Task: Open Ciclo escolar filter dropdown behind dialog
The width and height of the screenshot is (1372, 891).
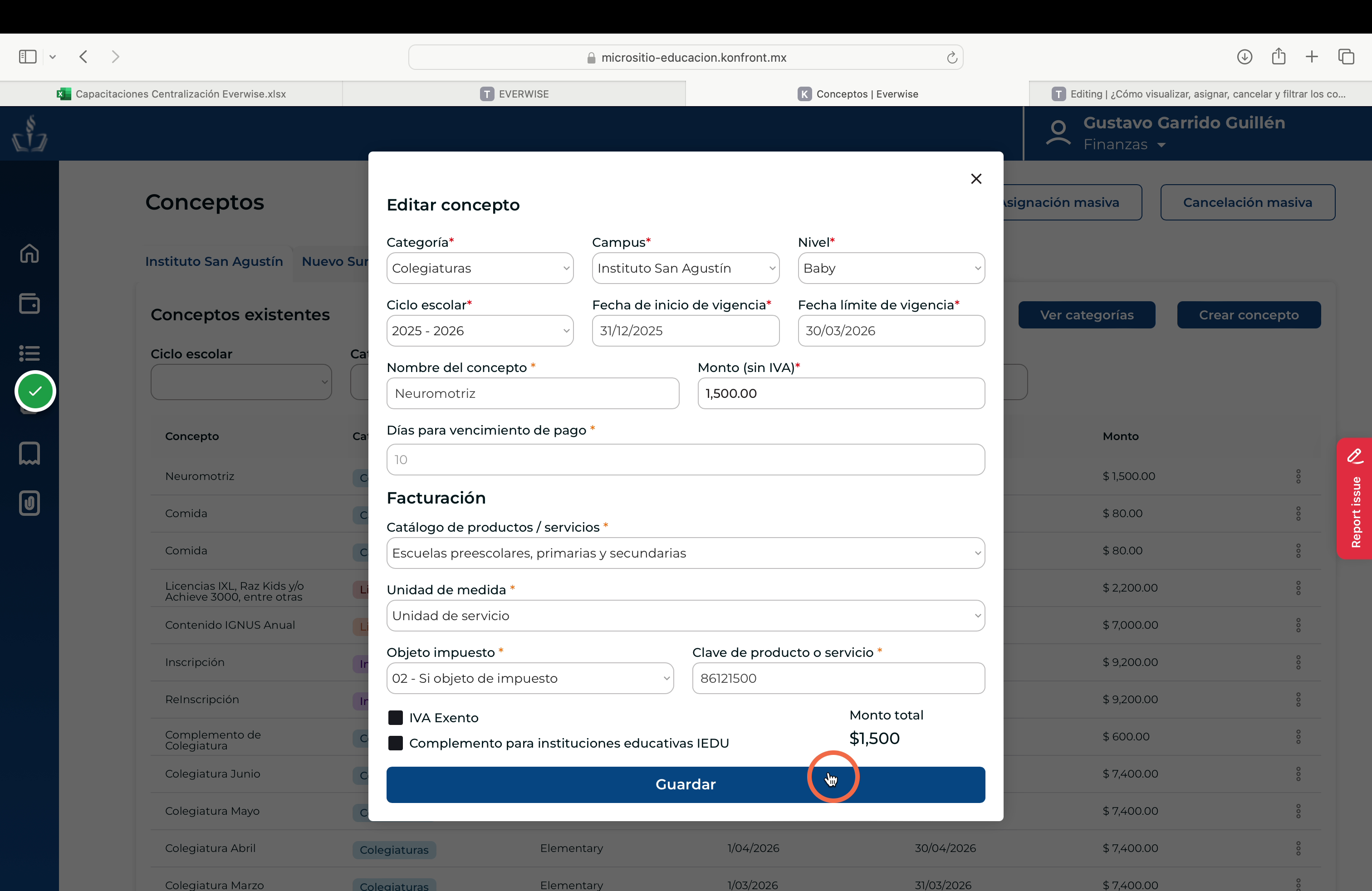Action: (x=241, y=382)
